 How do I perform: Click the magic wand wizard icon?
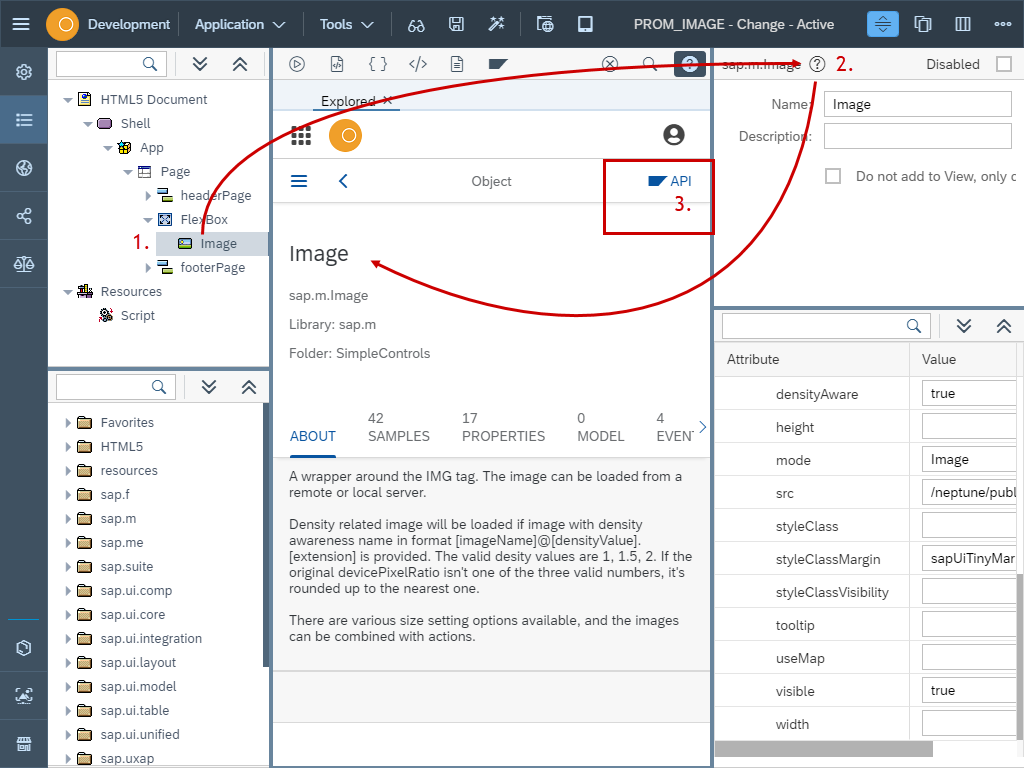pyautogui.click(x=496, y=24)
